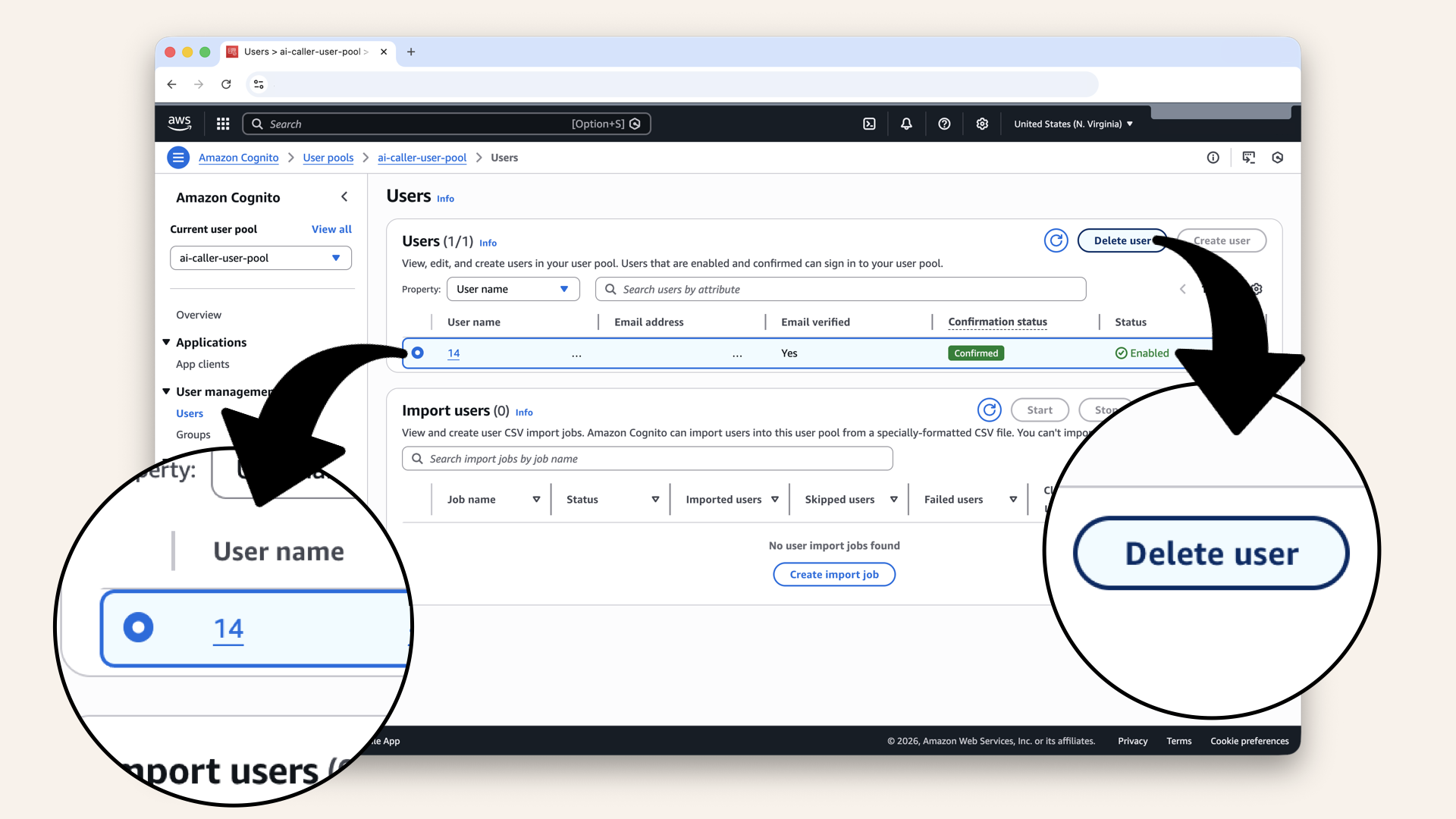Select the radio button for user 14
The width and height of the screenshot is (1456, 819).
(418, 353)
